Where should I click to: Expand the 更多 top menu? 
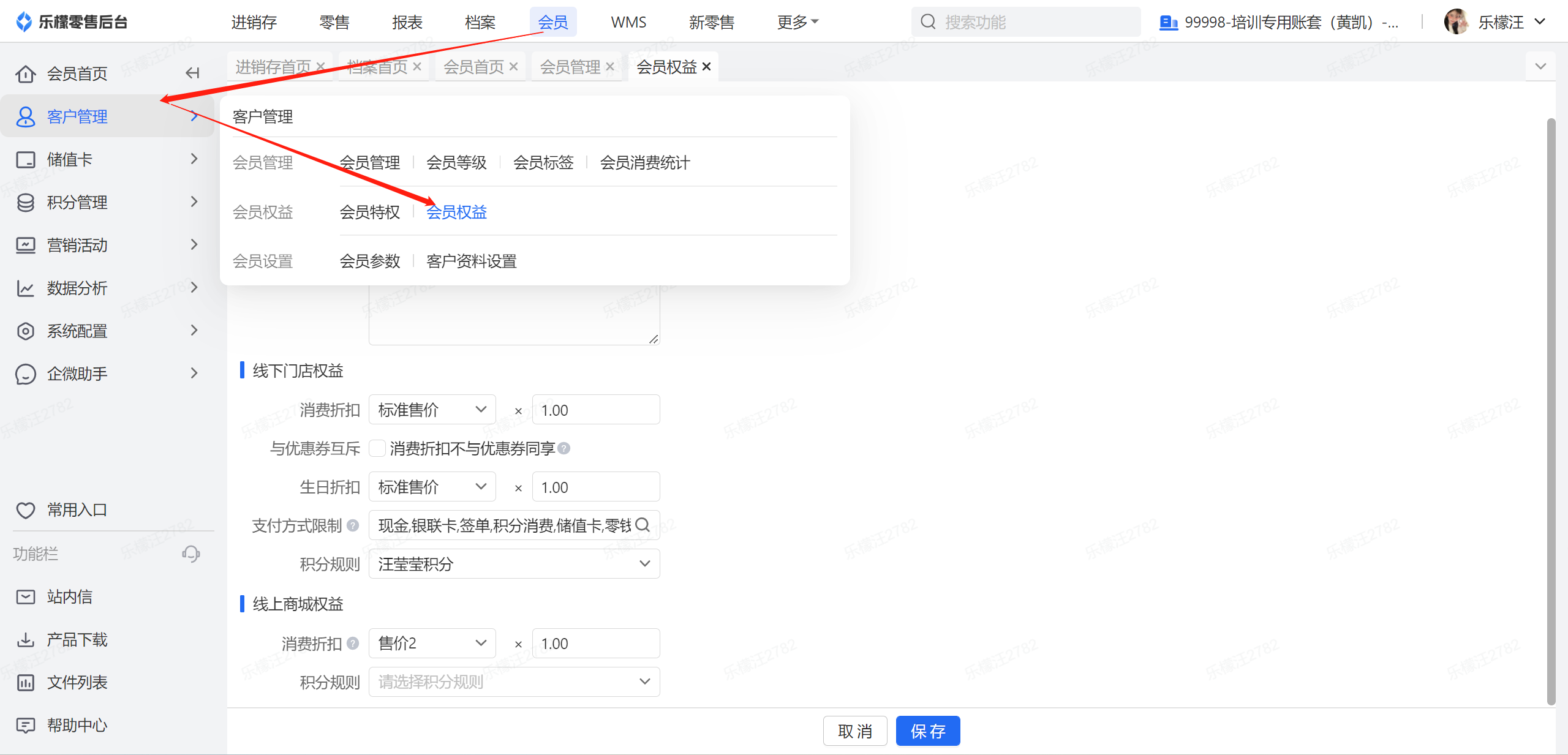[x=797, y=22]
